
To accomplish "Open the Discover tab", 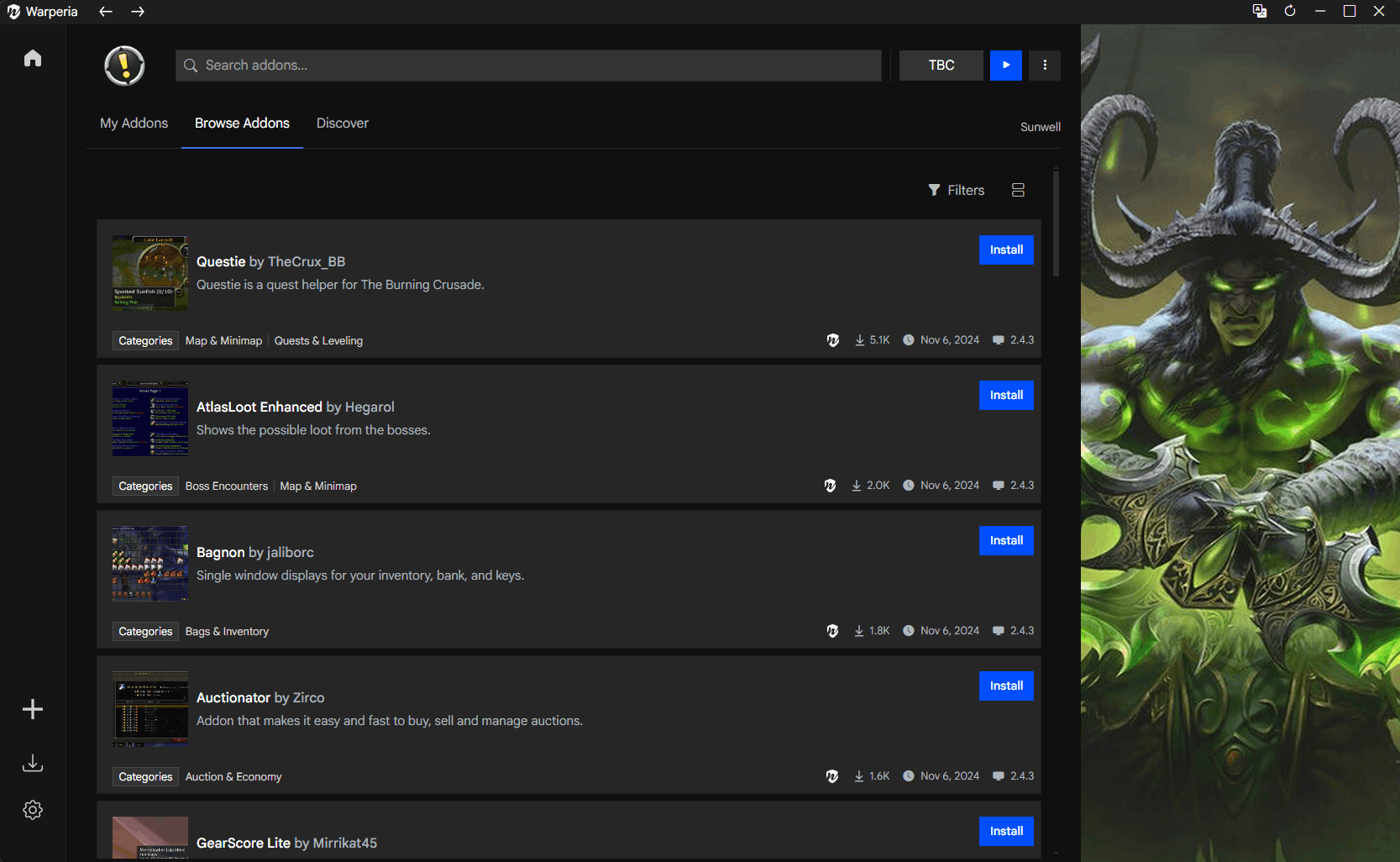I will (343, 124).
